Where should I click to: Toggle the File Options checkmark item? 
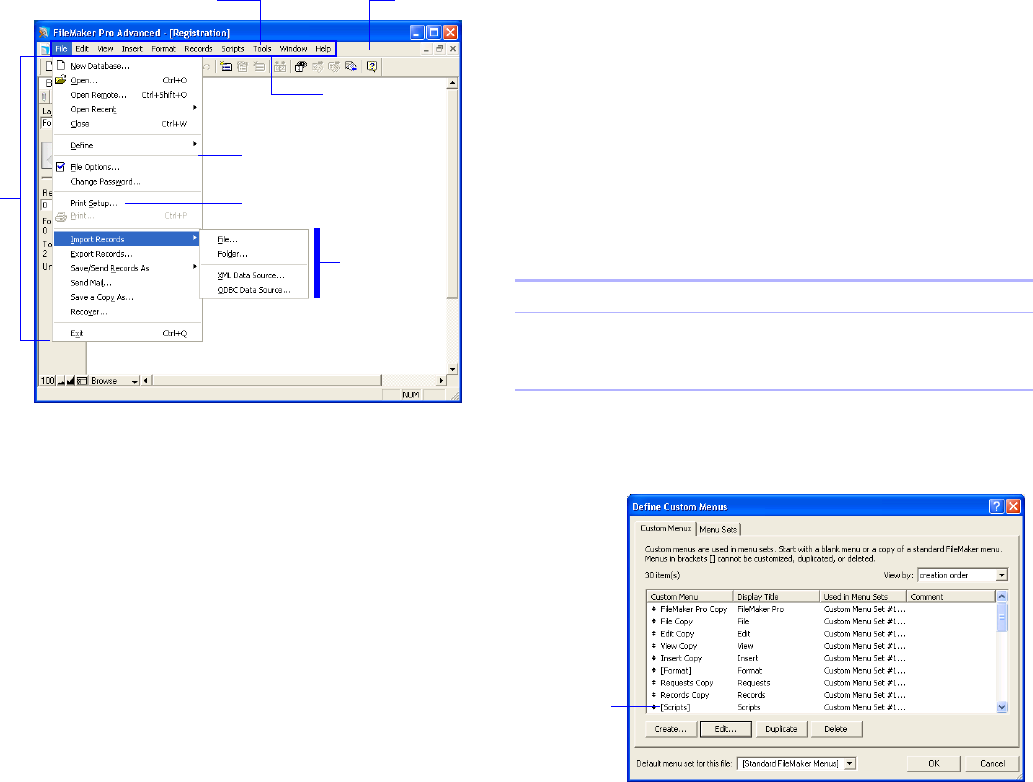coord(61,167)
